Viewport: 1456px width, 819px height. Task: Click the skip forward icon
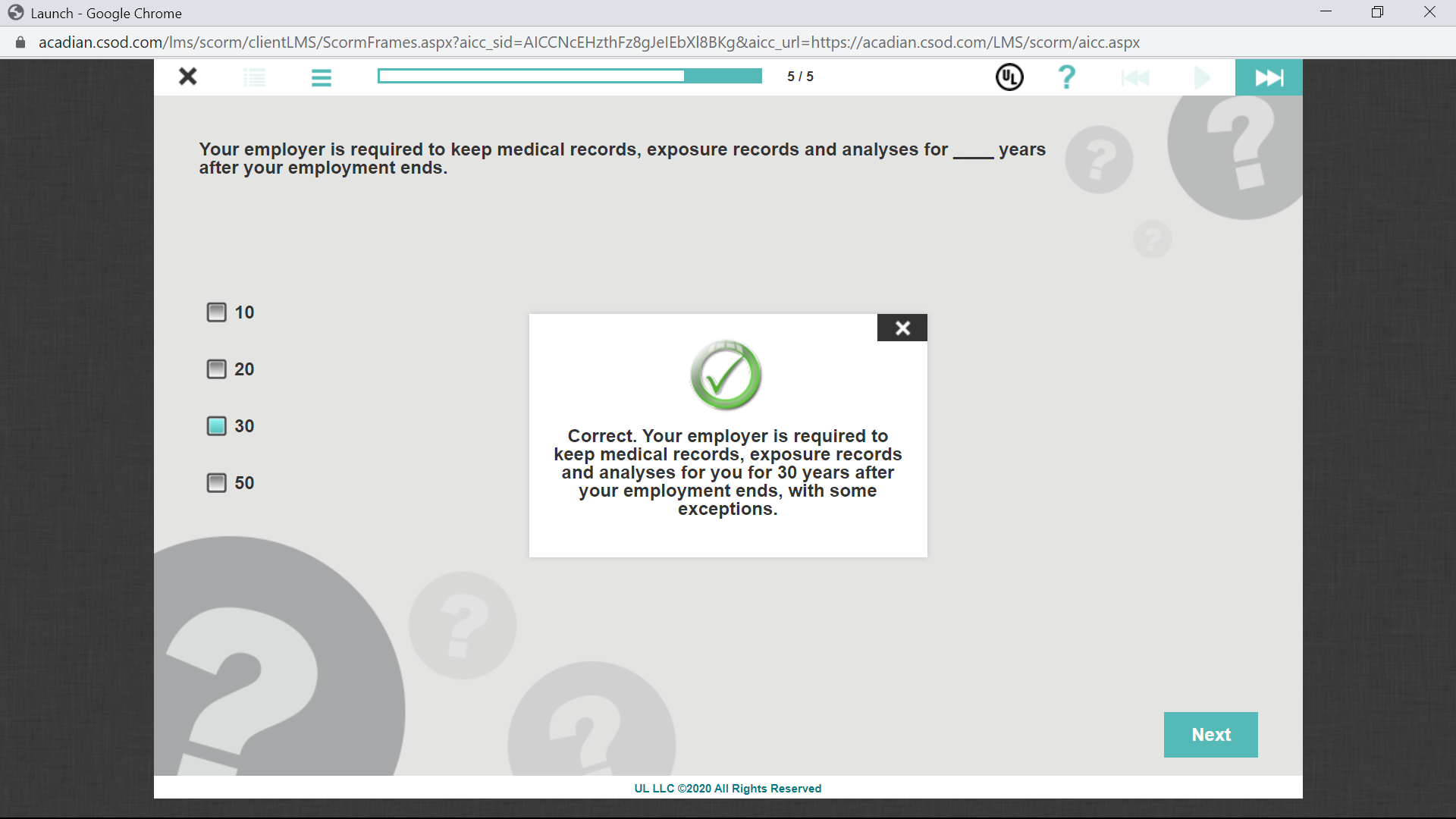(1269, 77)
